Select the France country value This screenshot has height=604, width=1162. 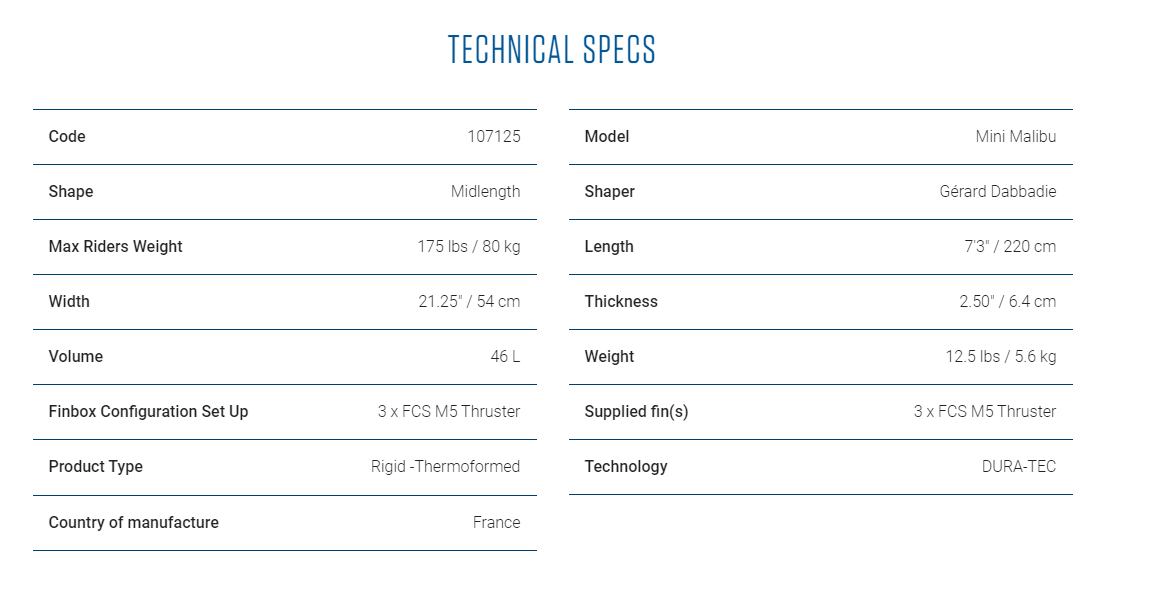497,522
